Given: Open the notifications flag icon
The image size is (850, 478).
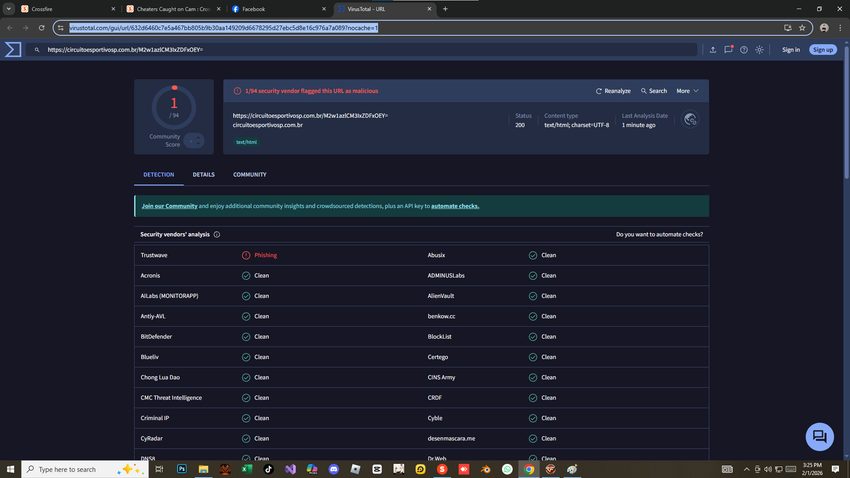Looking at the screenshot, I should coord(728,49).
